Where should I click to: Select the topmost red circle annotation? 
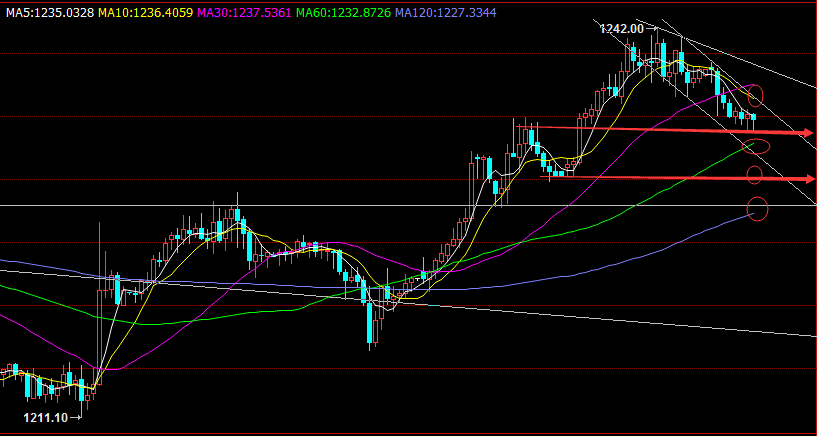(755, 96)
